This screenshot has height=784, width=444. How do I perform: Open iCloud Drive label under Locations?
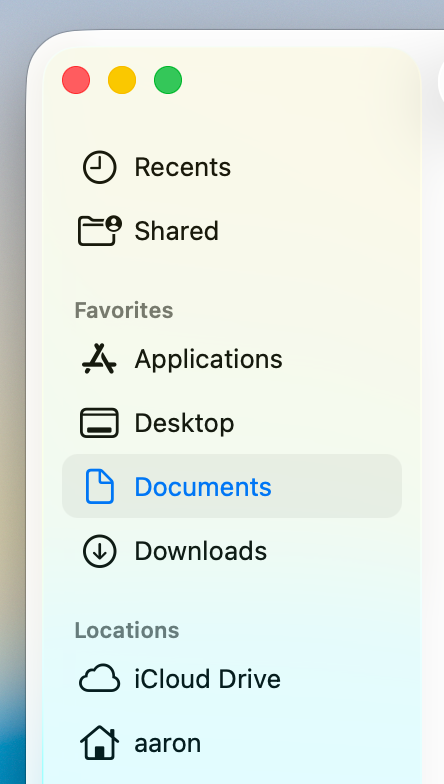pyautogui.click(x=208, y=678)
